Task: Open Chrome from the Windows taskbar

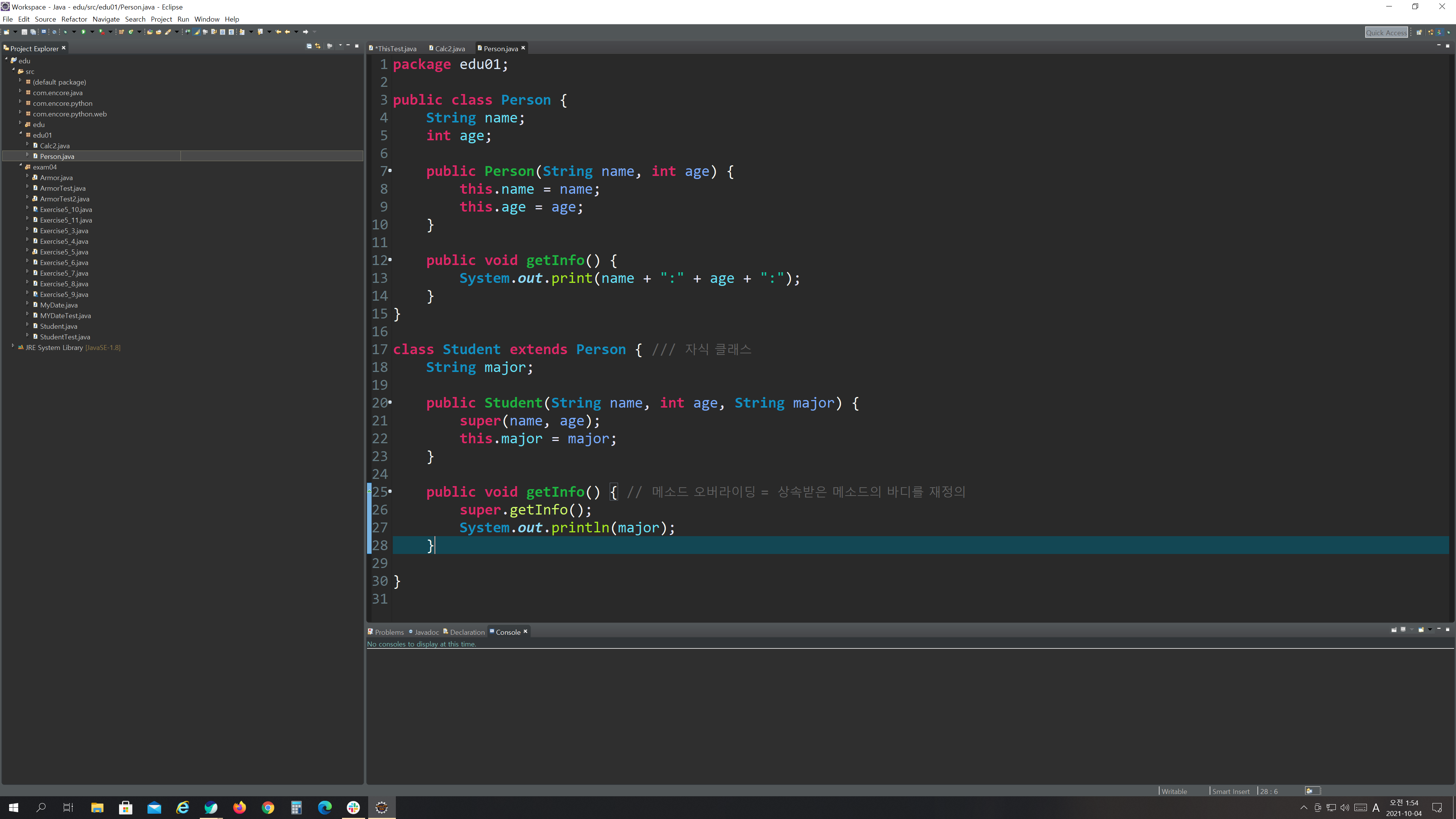Action: [x=268, y=808]
